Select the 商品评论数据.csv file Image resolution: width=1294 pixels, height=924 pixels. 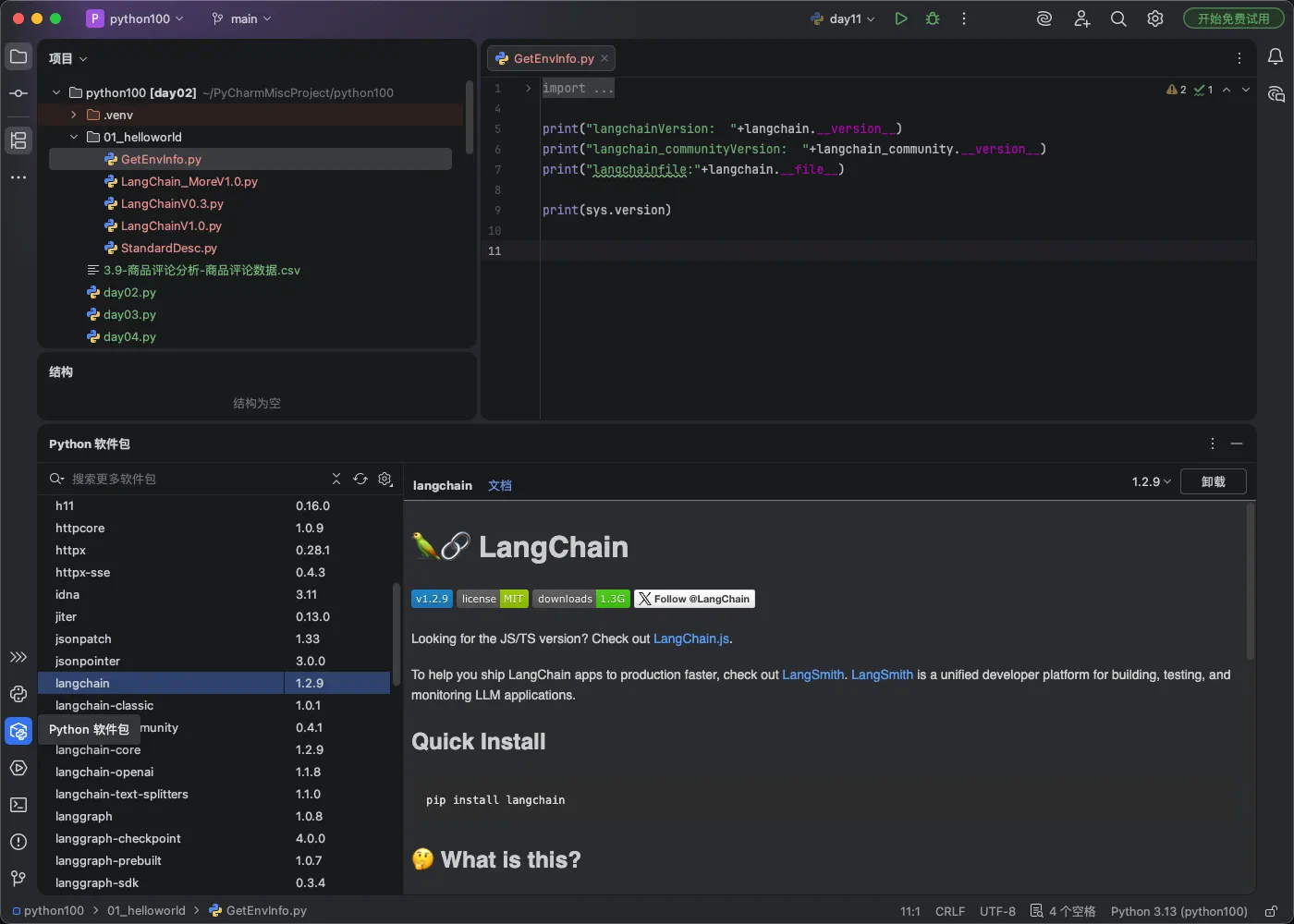201,270
